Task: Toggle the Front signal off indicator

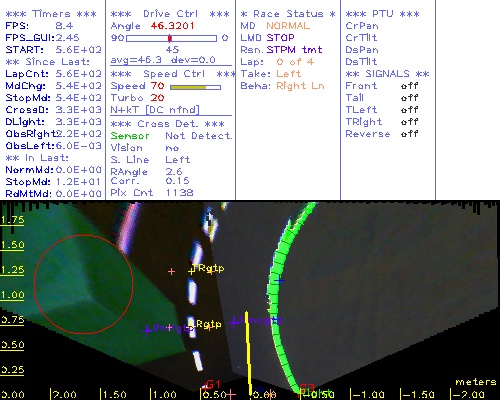Action: (x=409, y=86)
